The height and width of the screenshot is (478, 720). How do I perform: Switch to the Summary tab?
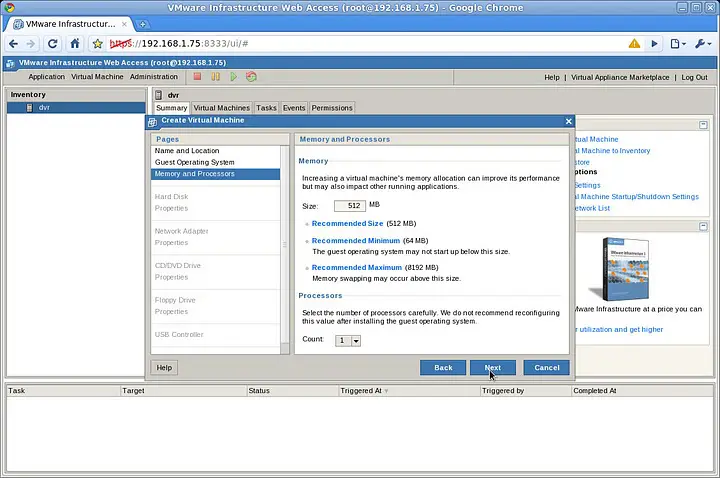point(171,108)
